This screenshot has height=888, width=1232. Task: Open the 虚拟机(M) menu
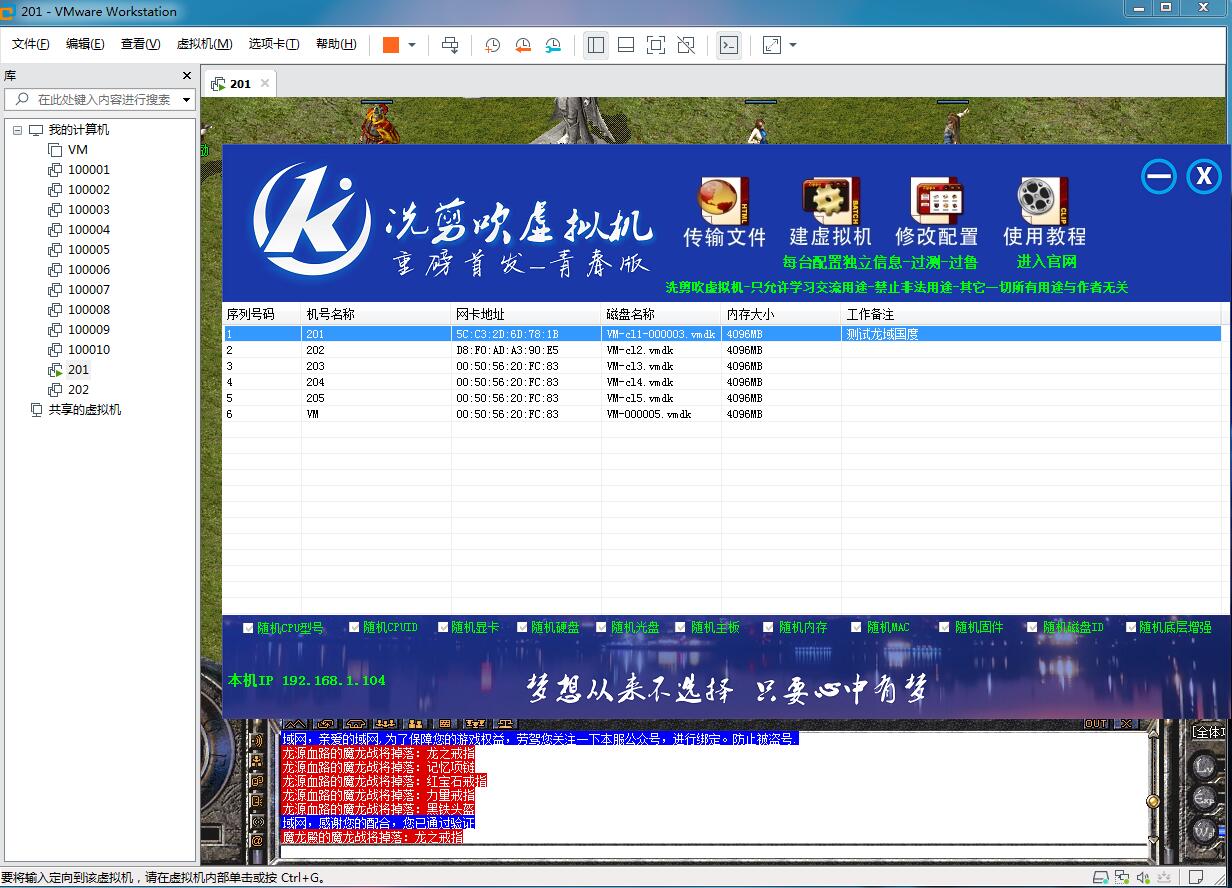pos(204,44)
